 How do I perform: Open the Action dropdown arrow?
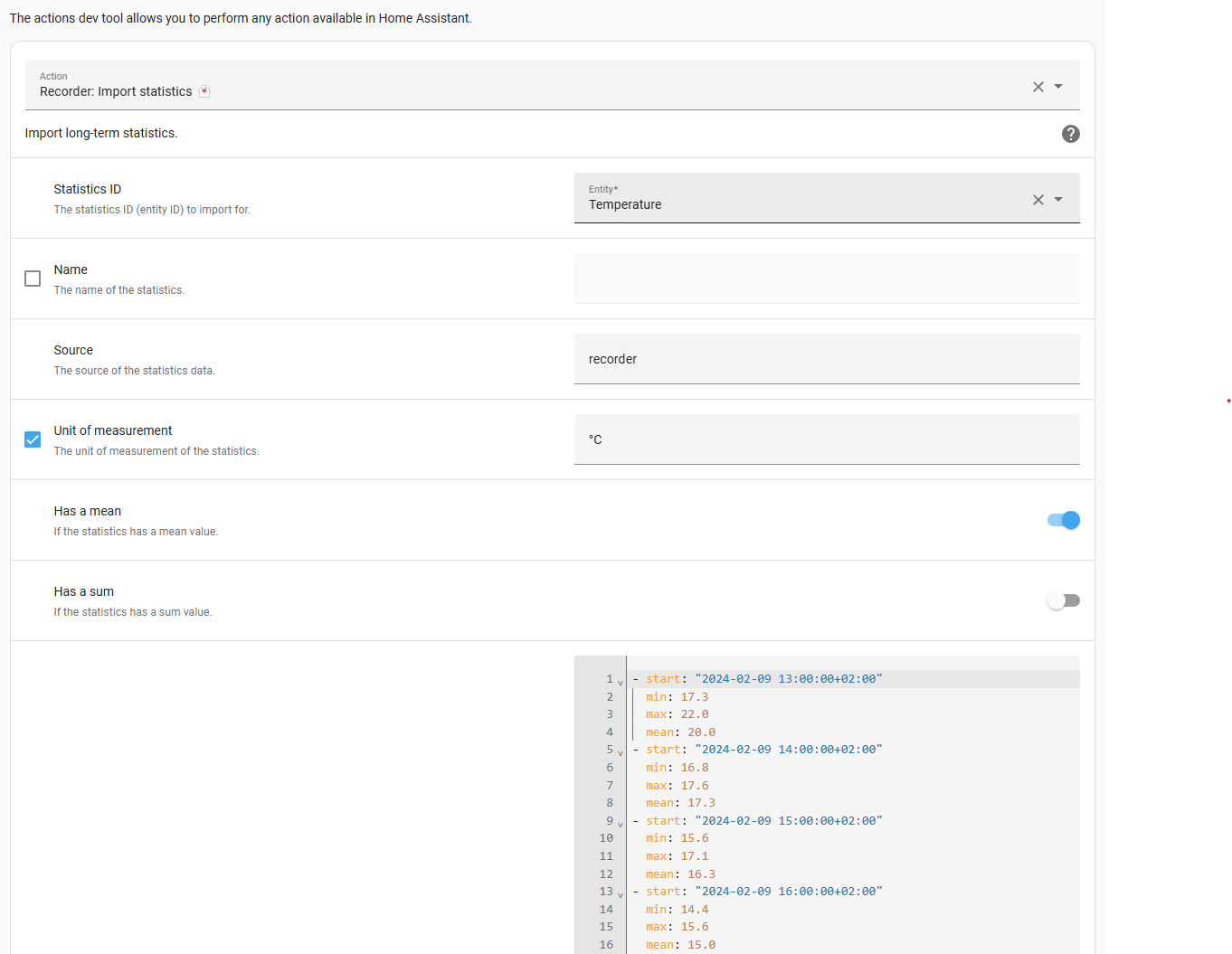(x=1058, y=87)
